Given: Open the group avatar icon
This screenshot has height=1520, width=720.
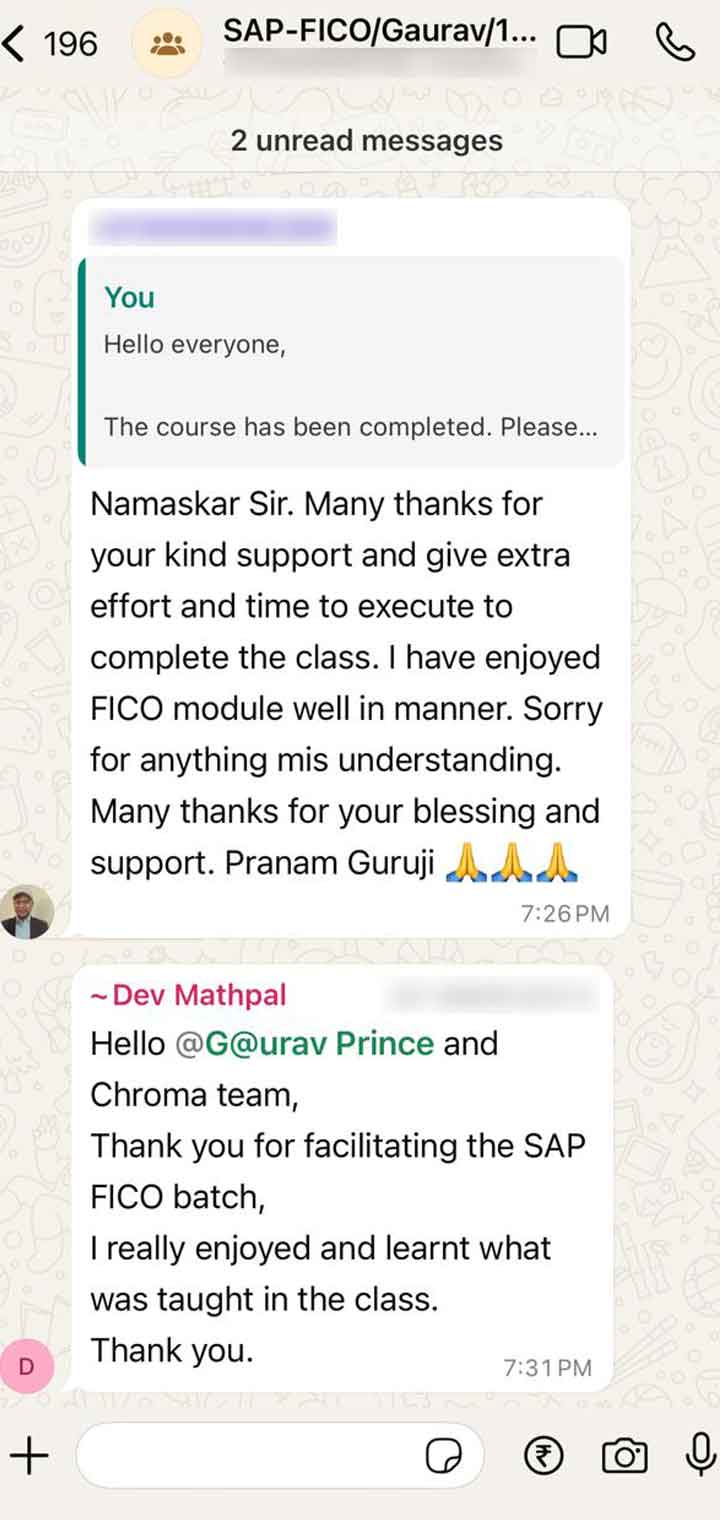Looking at the screenshot, I should click(166, 43).
